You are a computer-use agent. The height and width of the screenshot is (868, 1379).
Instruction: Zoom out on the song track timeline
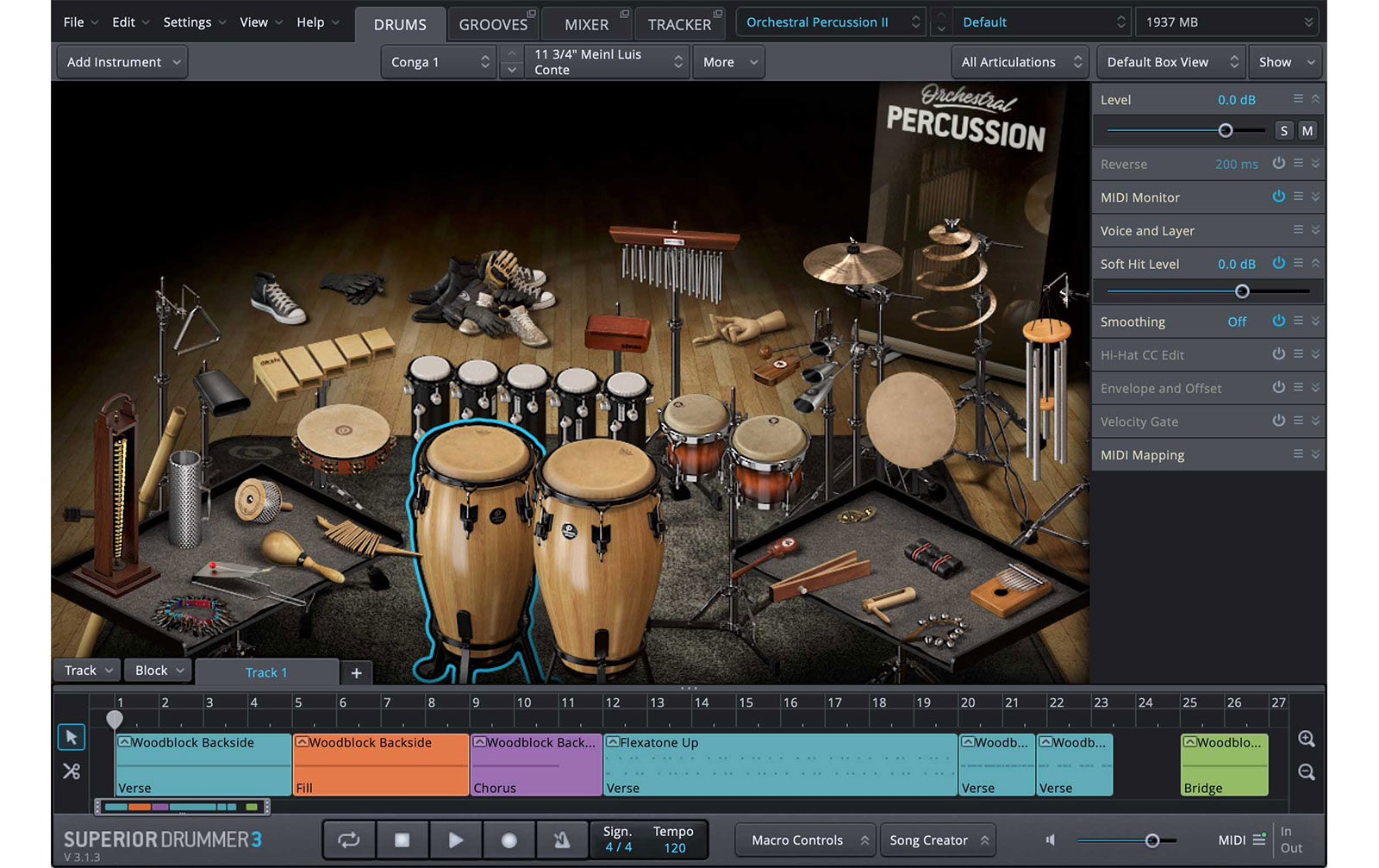coord(1307,772)
